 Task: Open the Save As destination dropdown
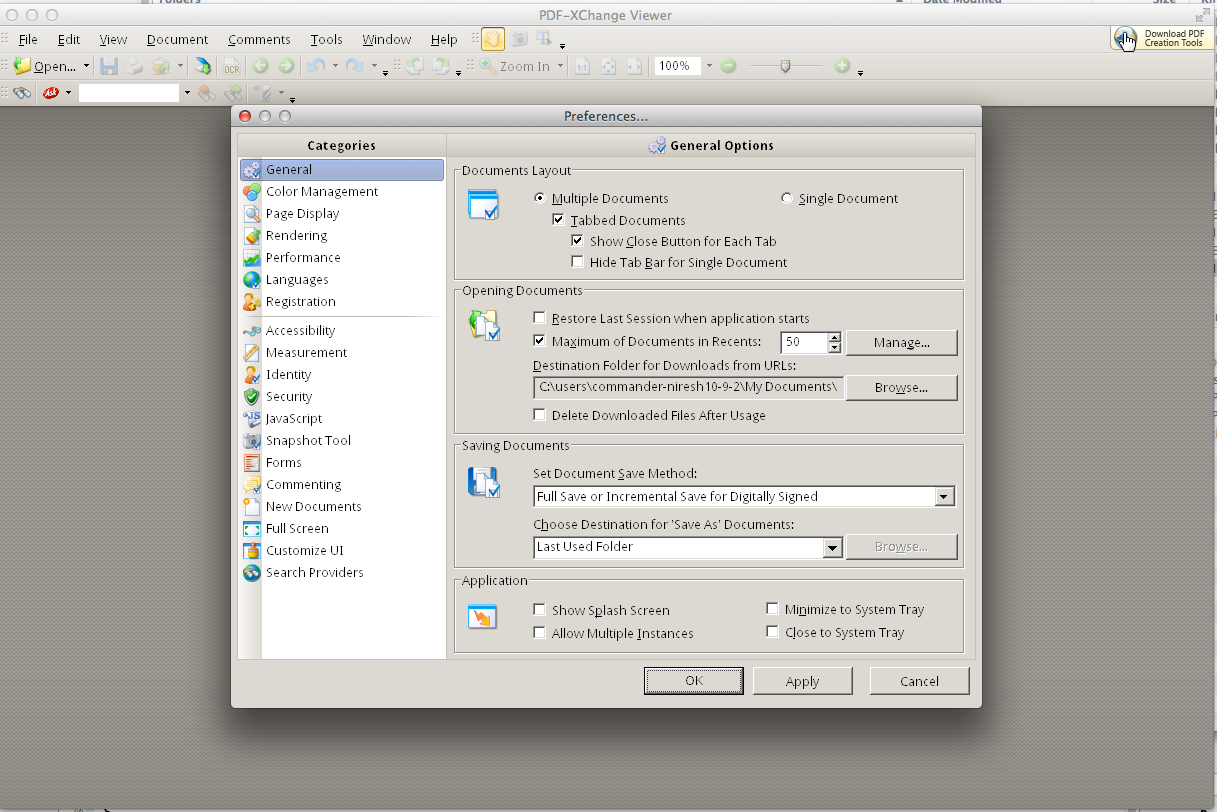click(x=832, y=547)
